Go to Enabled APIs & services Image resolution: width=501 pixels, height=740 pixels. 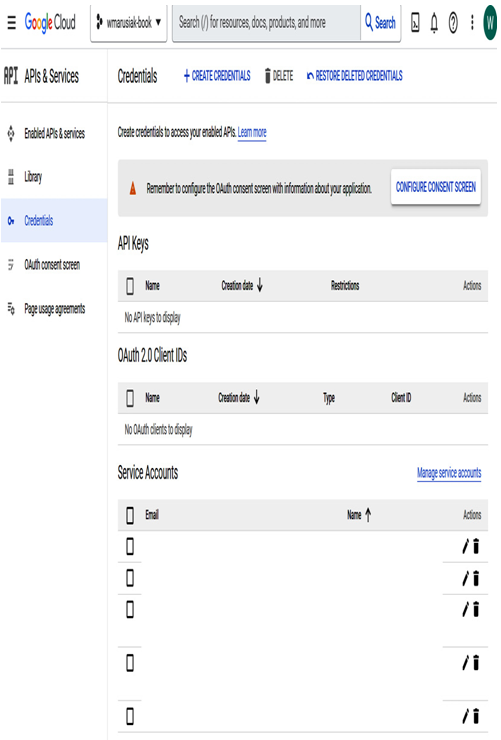[x=54, y=134]
